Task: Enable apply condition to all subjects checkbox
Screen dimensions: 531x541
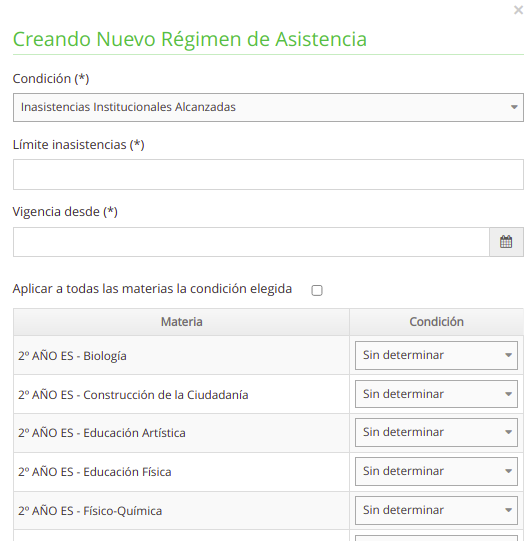Action: pos(317,290)
